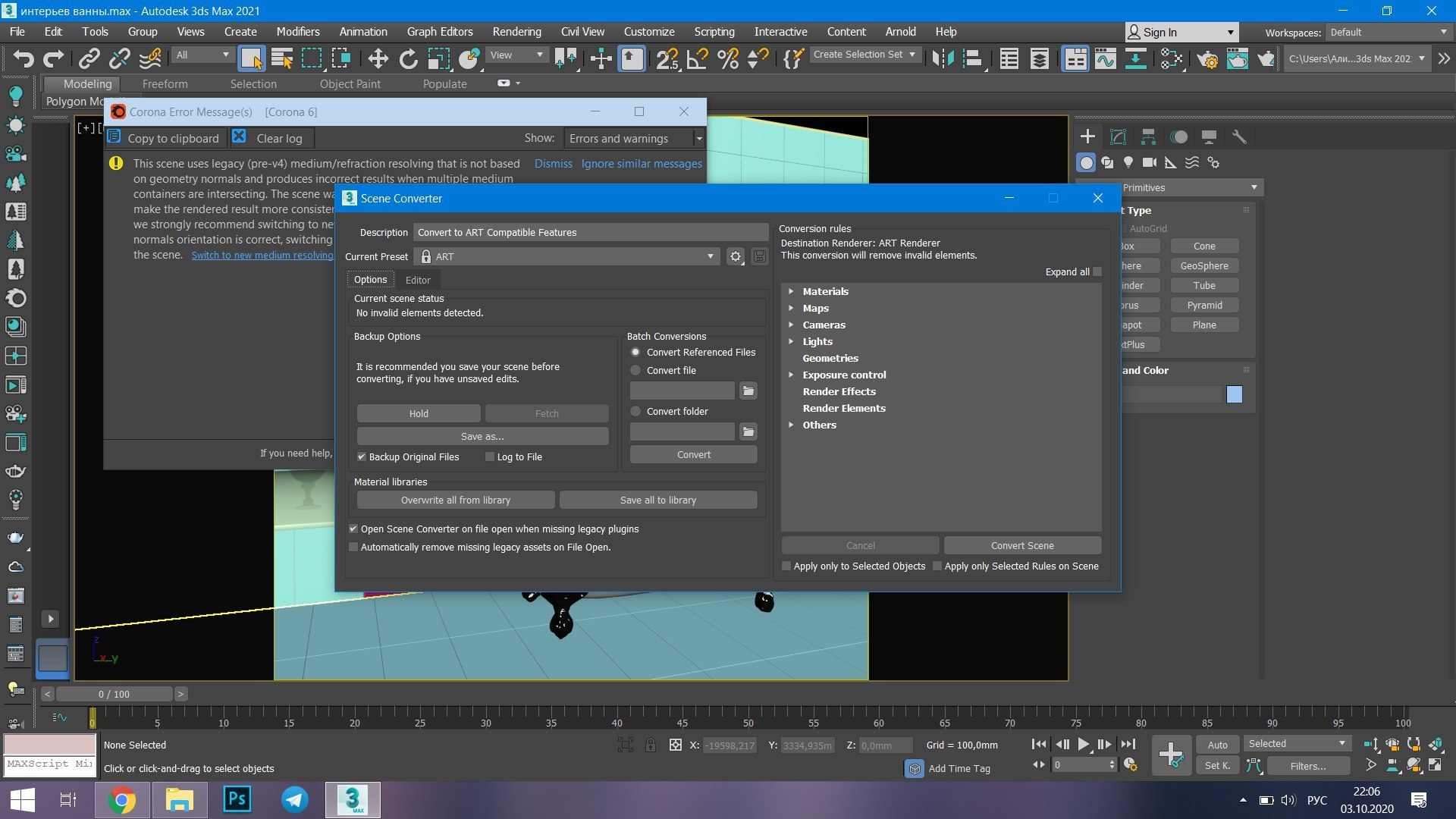The height and width of the screenshot is (819, 1456).
Task: Browse for Convert folder path folder icon
Action: coord(748,431)
